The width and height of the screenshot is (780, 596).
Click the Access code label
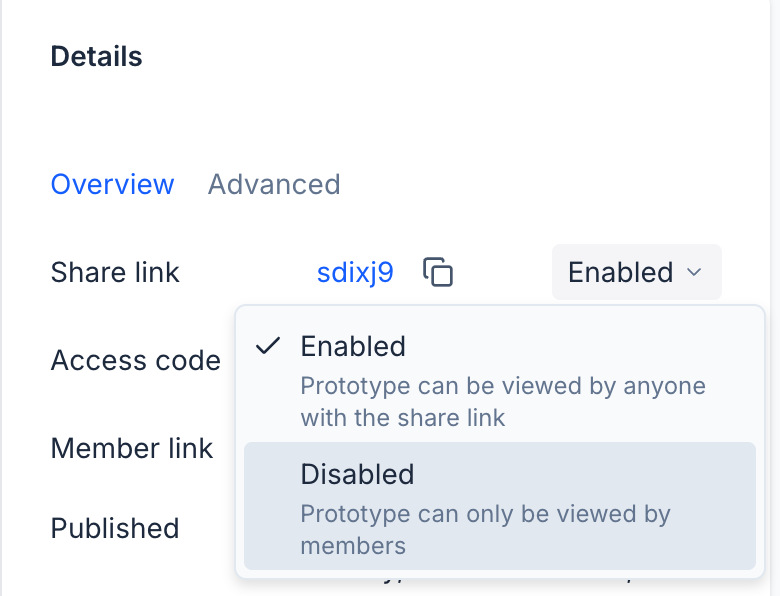point(135,360)
